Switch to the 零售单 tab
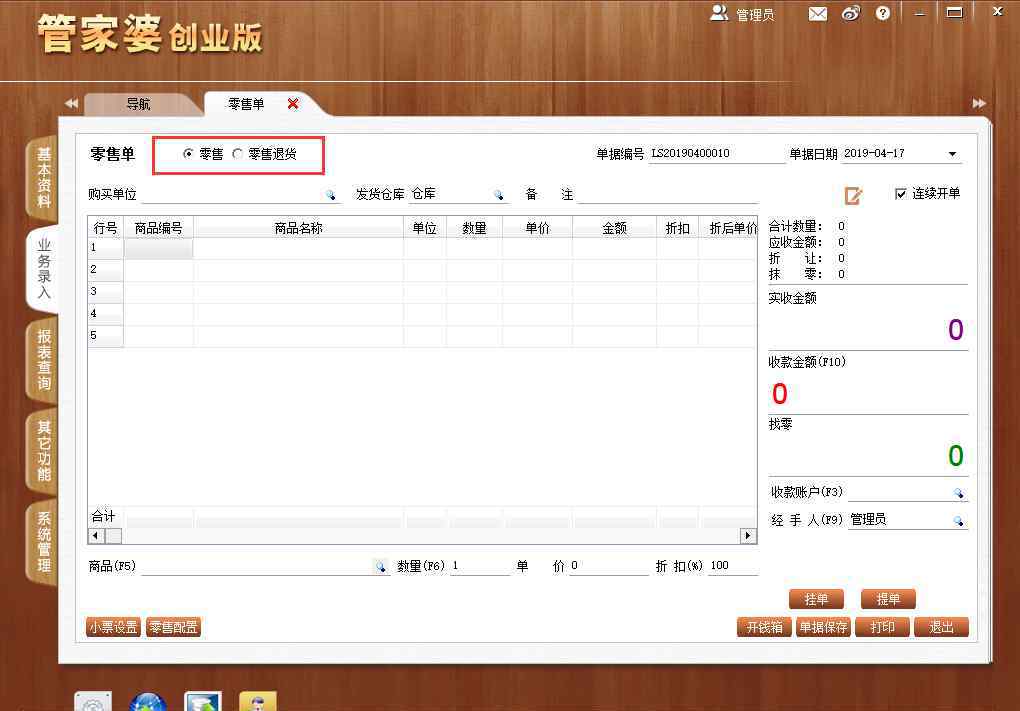1020x711 pixels. tap(246, 104)
